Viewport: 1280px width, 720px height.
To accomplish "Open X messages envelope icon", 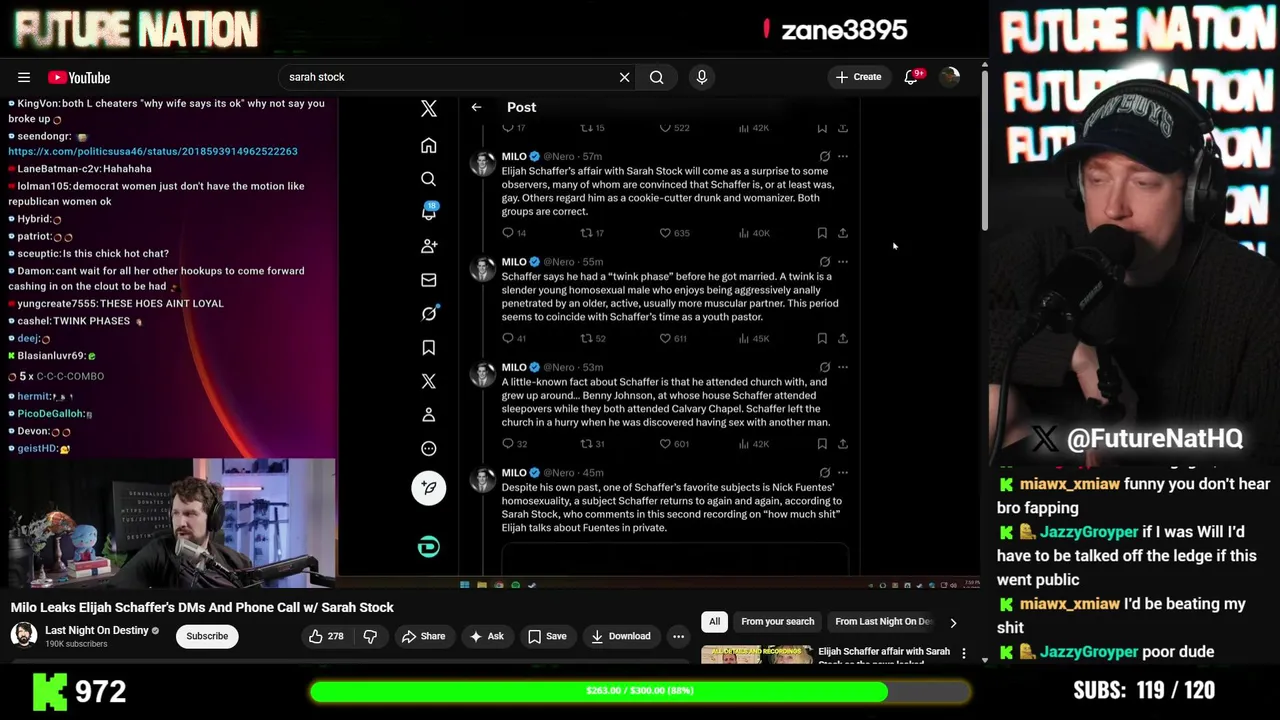I will coord(429,280).
